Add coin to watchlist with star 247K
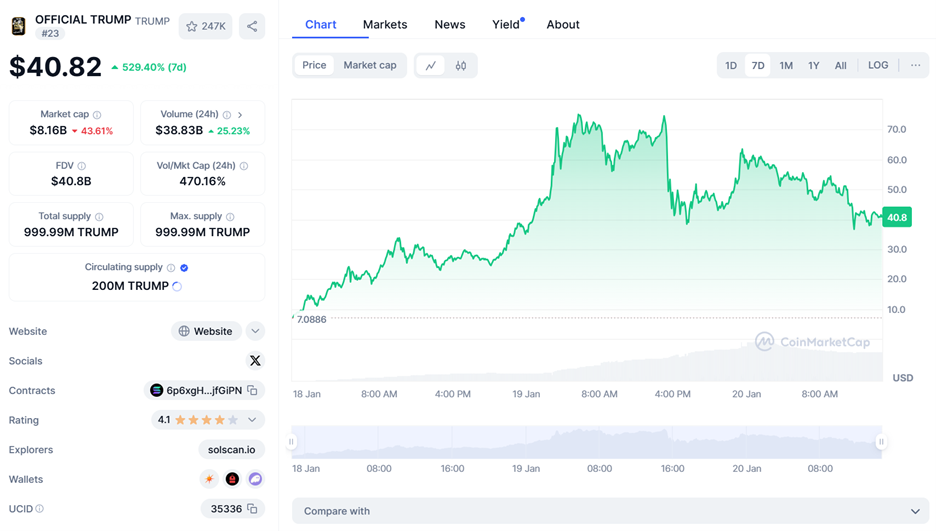 205,26
